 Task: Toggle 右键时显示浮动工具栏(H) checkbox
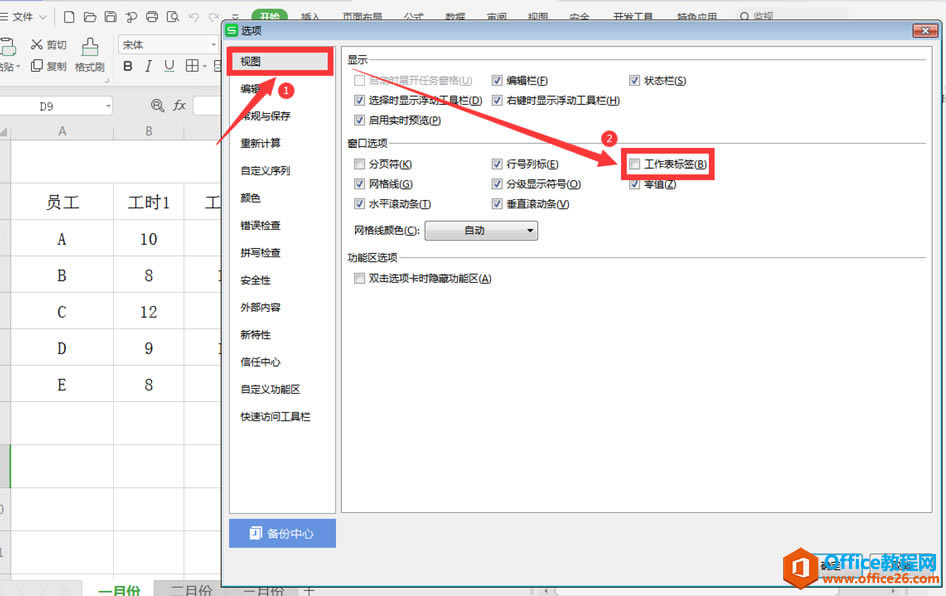coord(497,100)
